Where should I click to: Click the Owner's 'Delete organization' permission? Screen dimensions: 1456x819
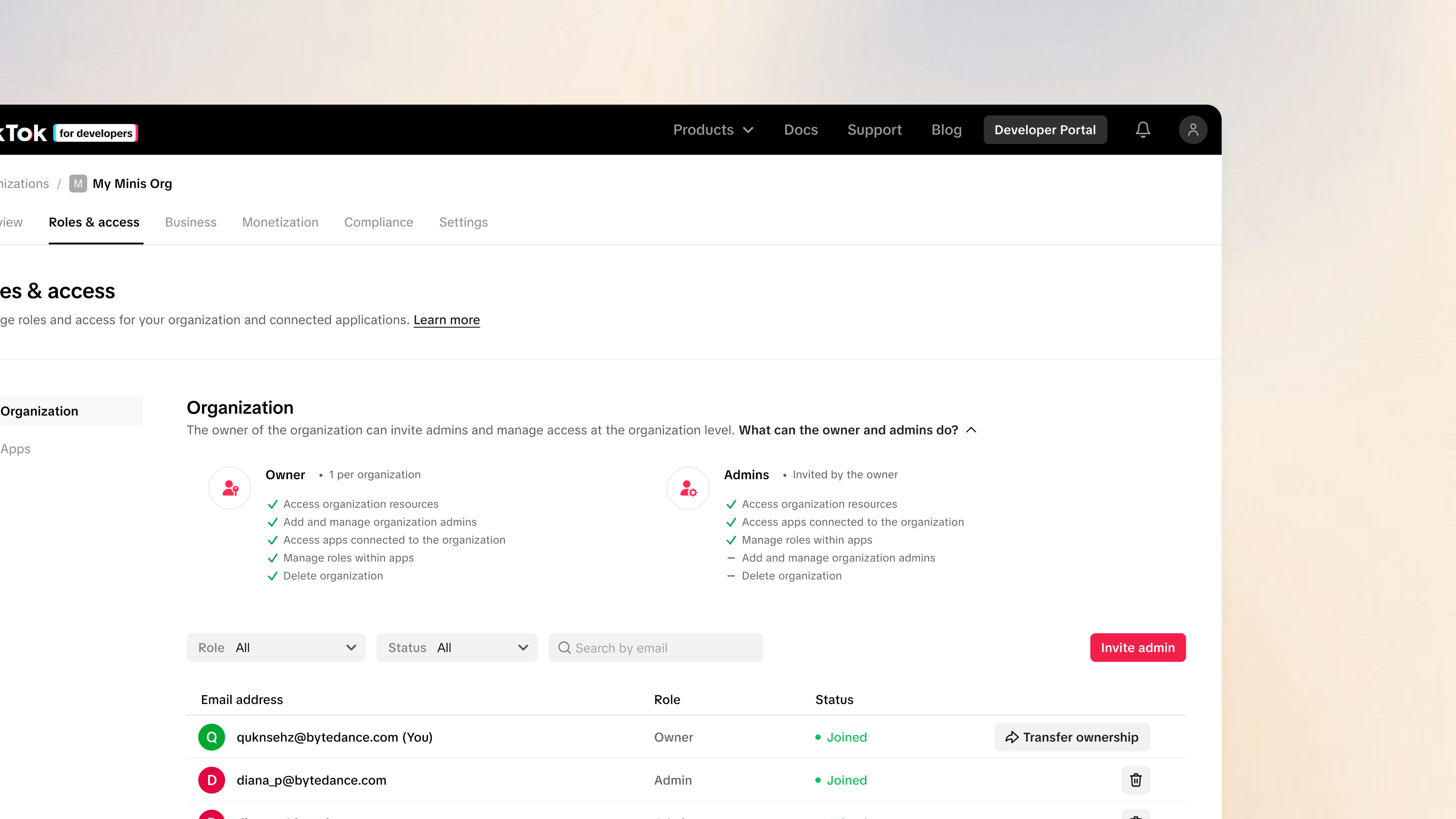pos(333,576)
